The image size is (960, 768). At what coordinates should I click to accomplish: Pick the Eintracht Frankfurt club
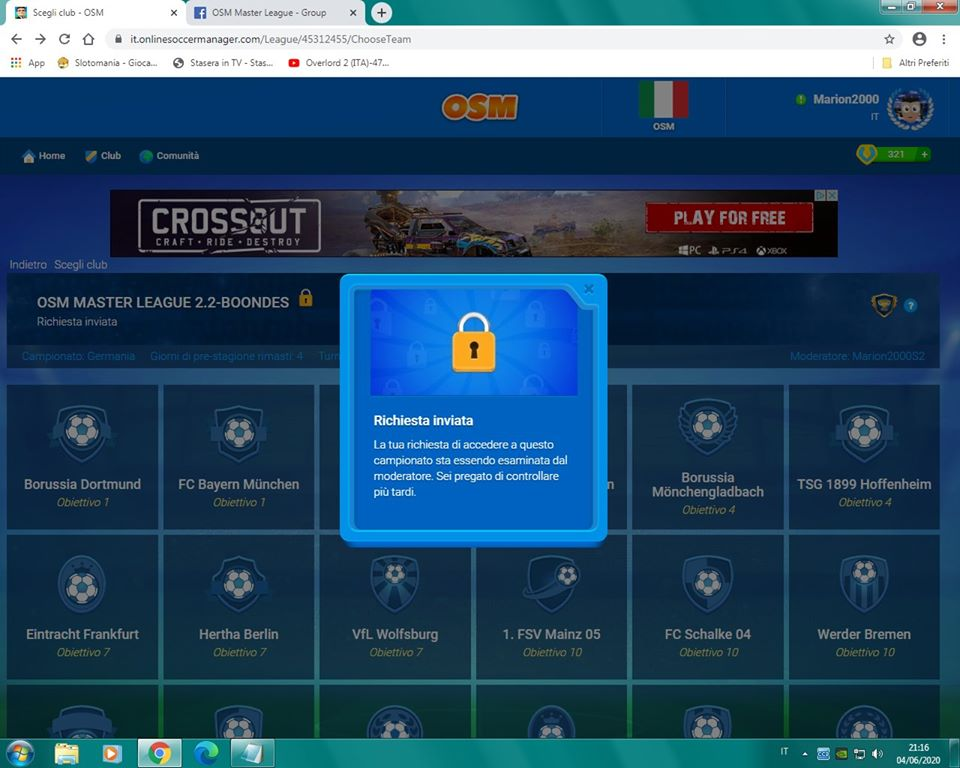coord(82,607)
